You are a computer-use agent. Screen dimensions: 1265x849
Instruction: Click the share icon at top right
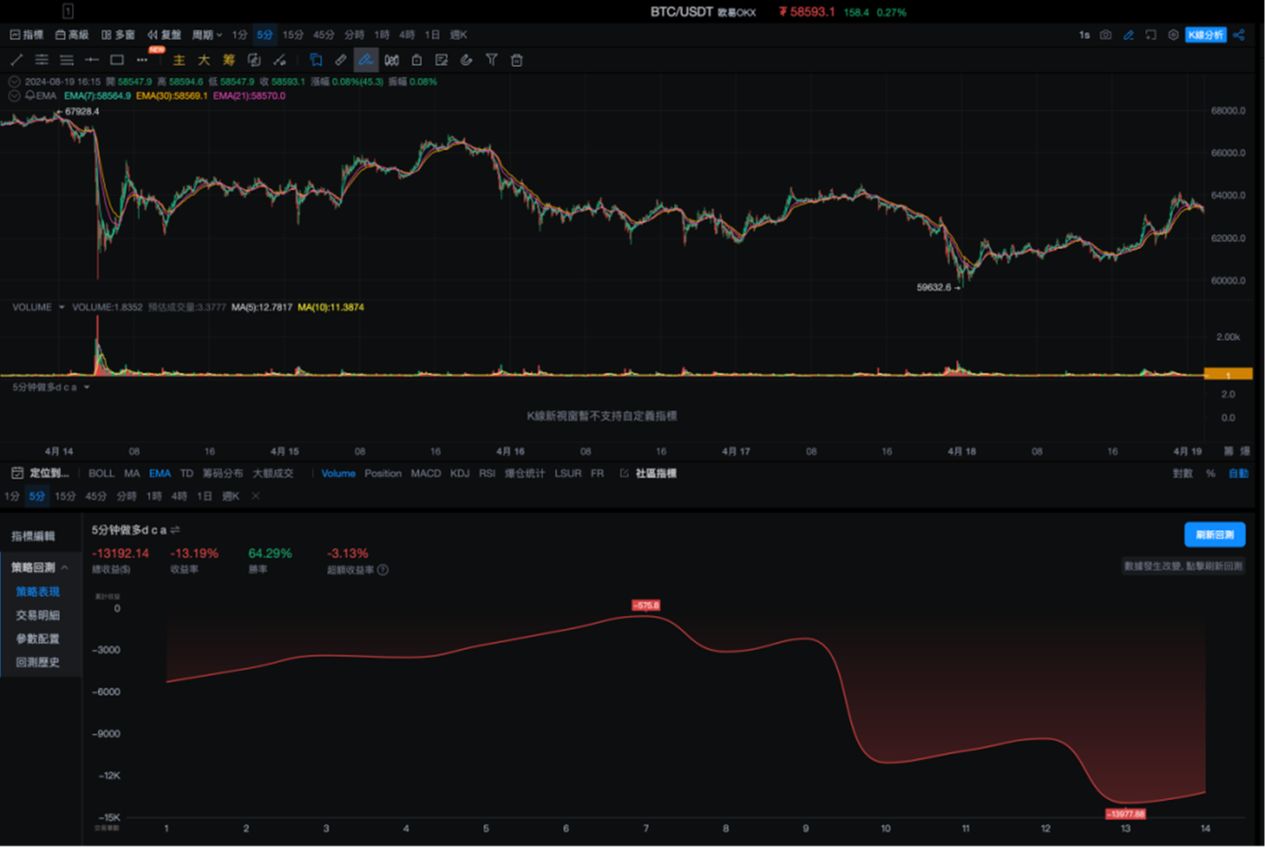click(x=1239, y=35)
